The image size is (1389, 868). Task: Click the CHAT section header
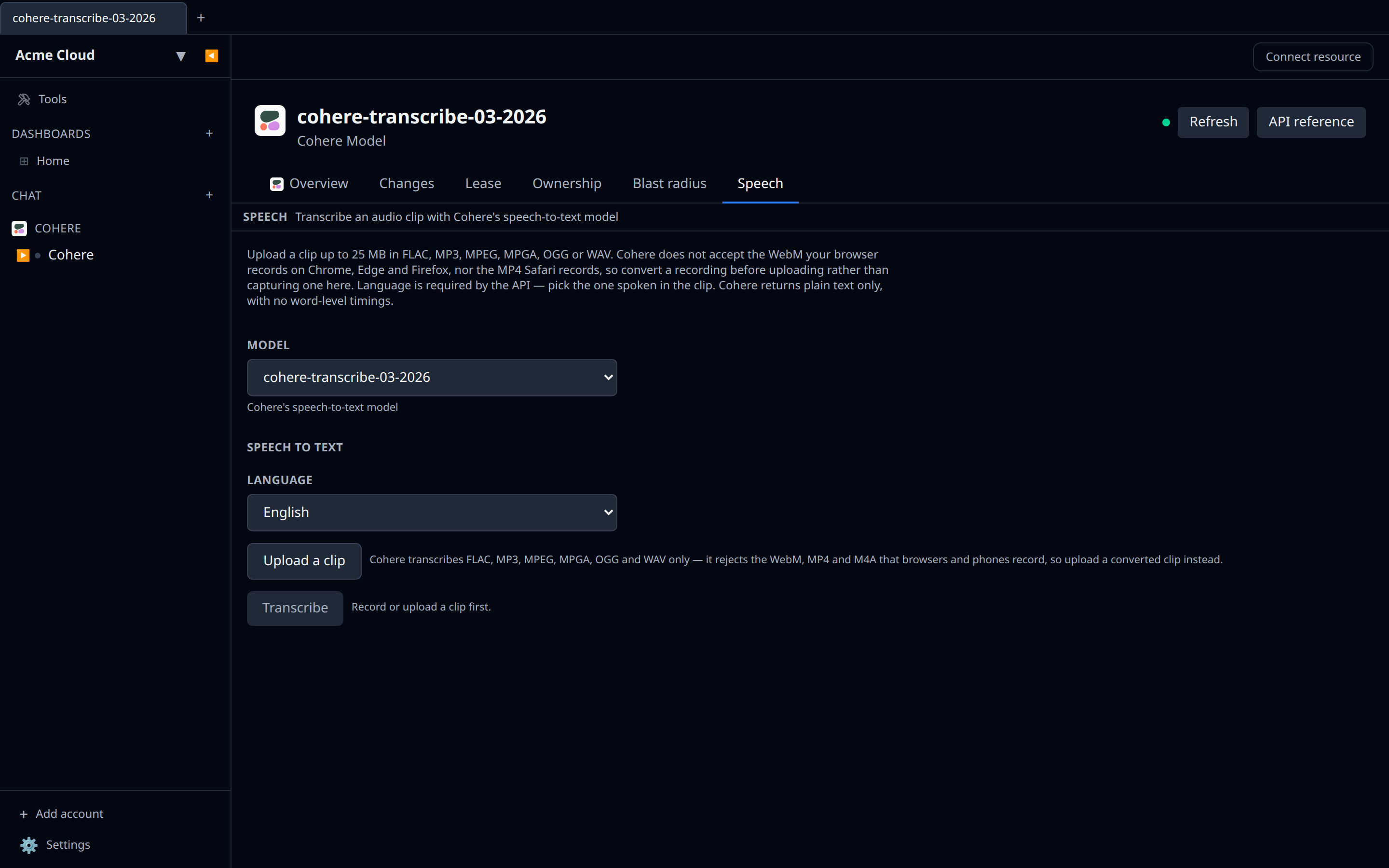click(27, 196)
